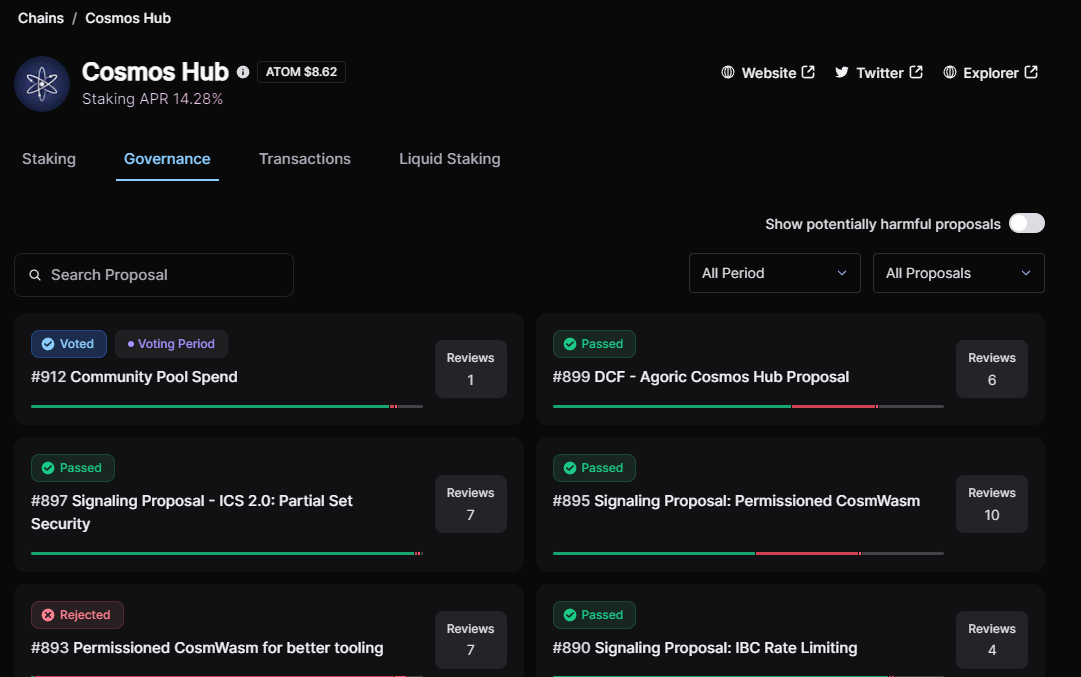Click the Passed check icon on #890
1081x677 pixels.
coord(569,615)
